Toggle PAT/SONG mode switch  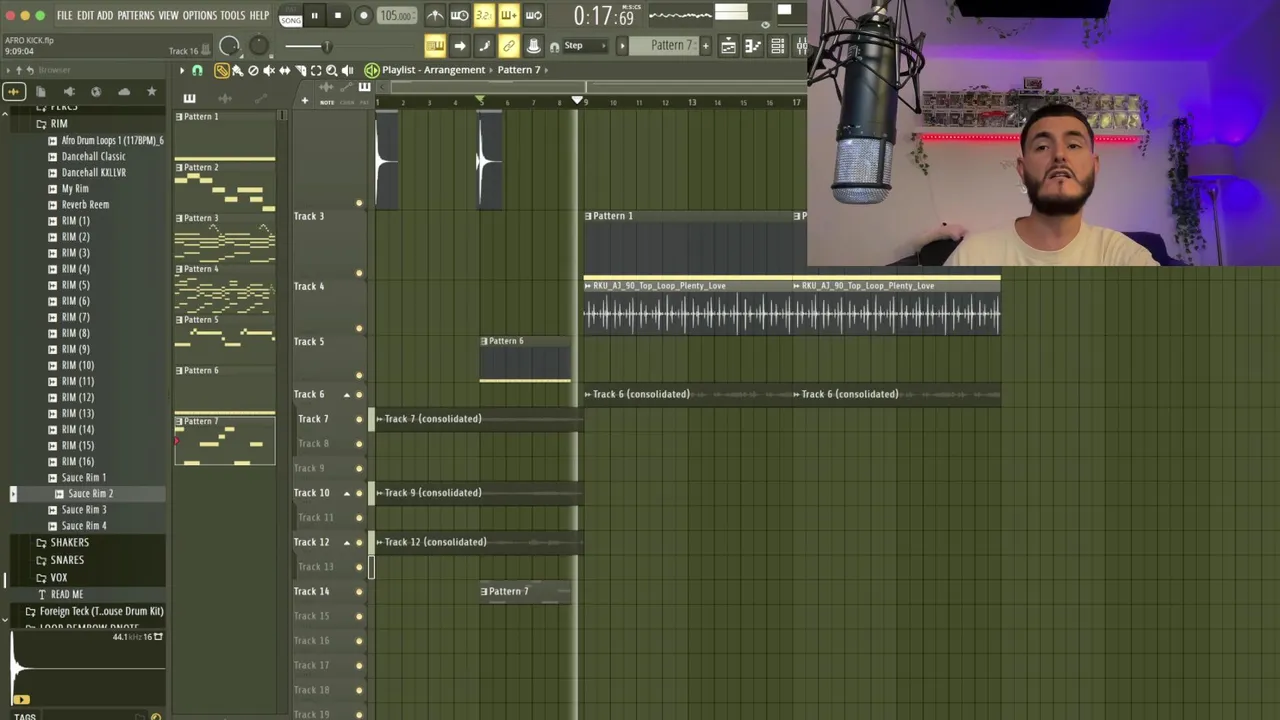click(291, 17)
